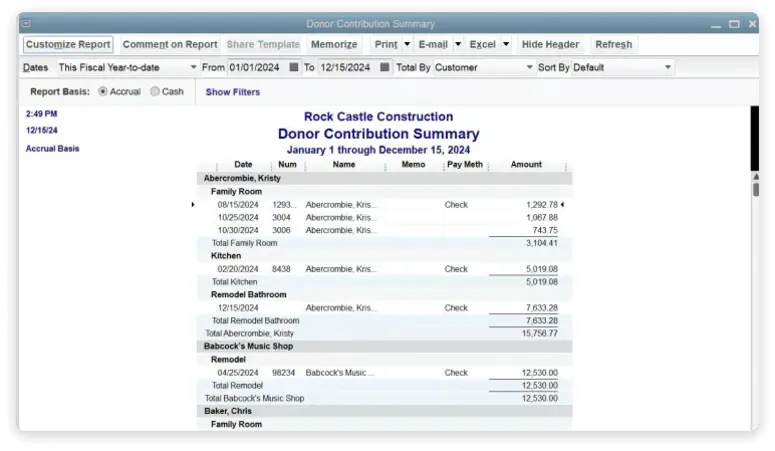775x451 pixels.
Task: Open the From date calendar picker
Action: pyautogui.click(x=294, y=67)
